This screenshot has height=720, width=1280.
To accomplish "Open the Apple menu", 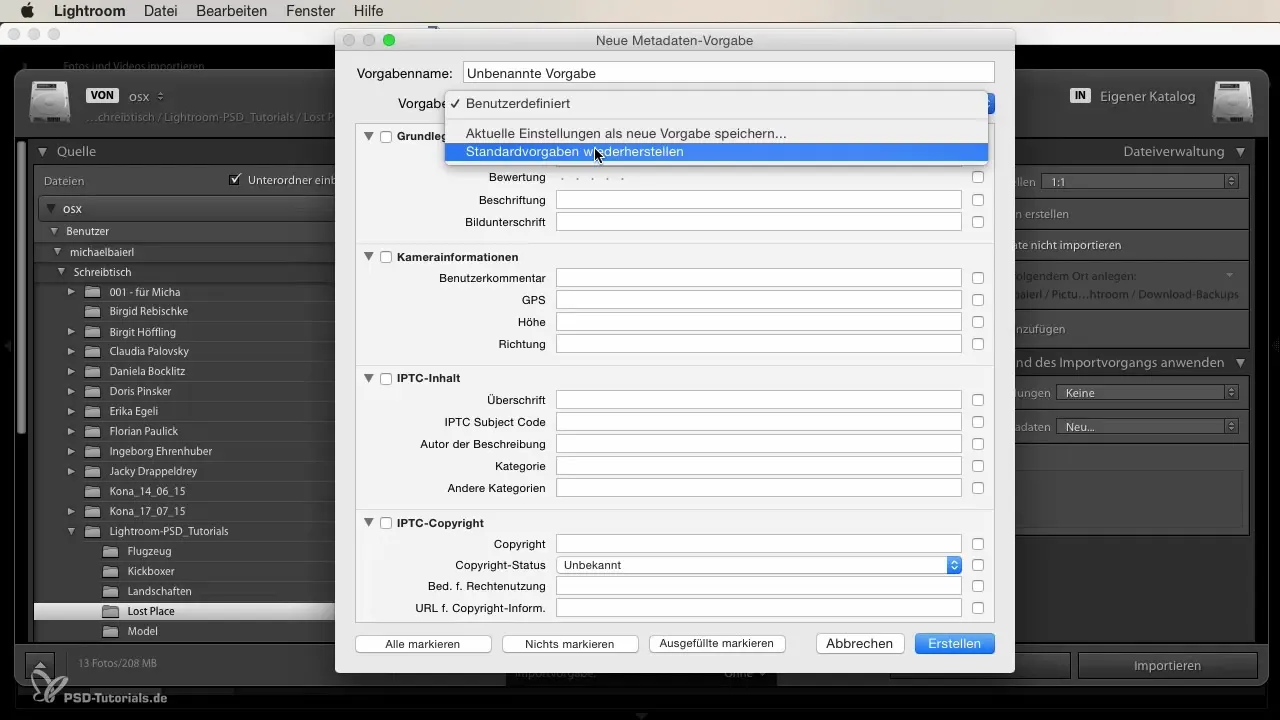I will pyautogui.click(x=27, y=11).
